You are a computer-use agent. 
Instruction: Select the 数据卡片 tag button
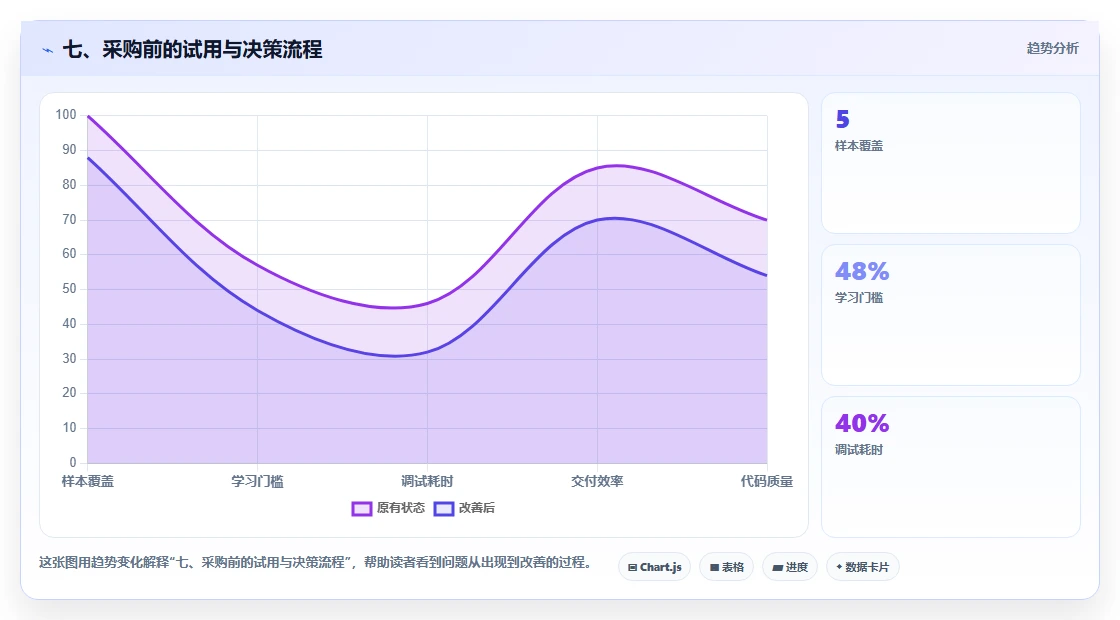point(862,567)
